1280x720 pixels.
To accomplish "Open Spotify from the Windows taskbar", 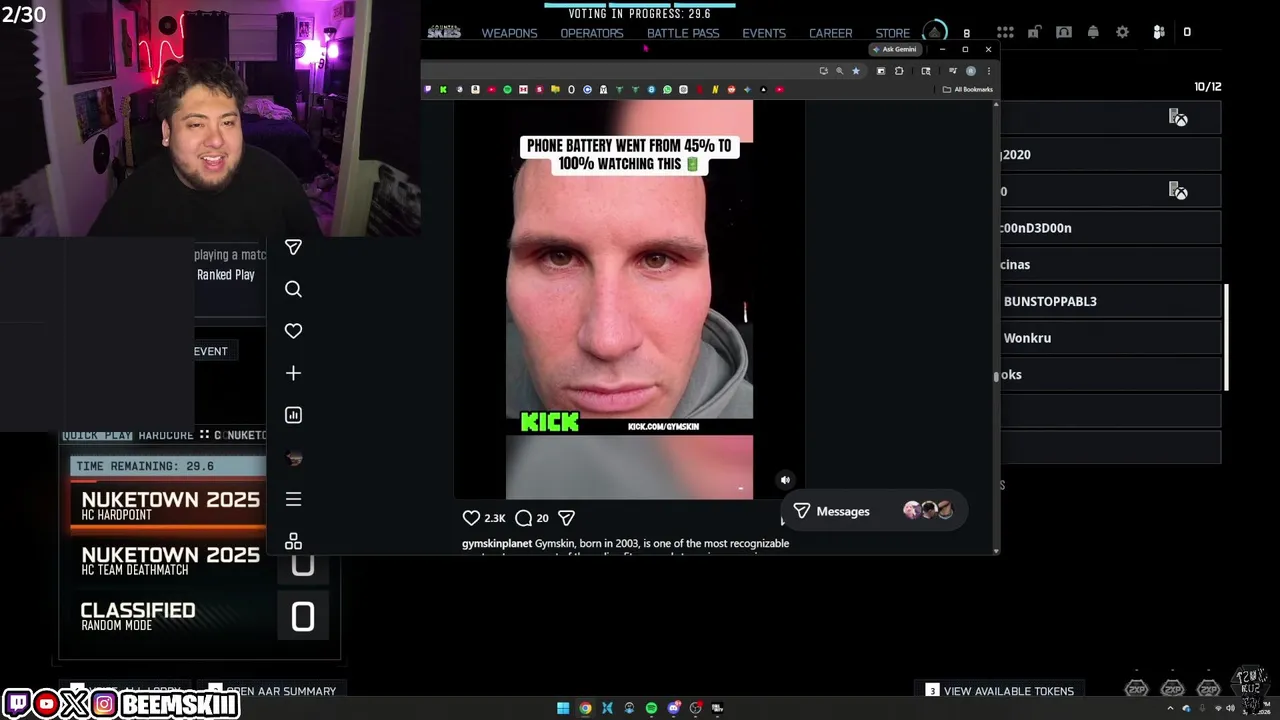I will [x=651, y=708].
